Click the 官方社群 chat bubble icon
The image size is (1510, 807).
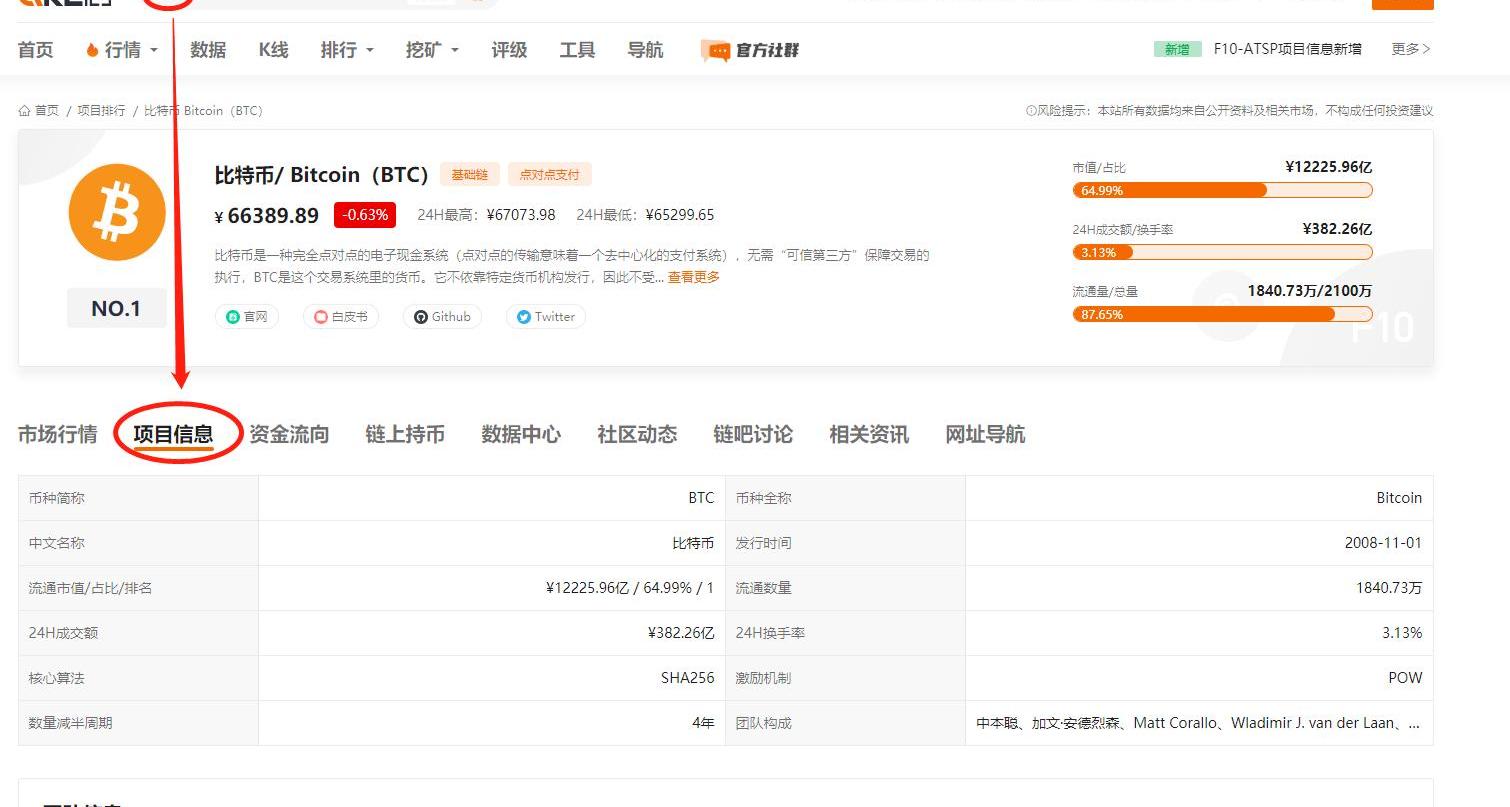[715, 50]
